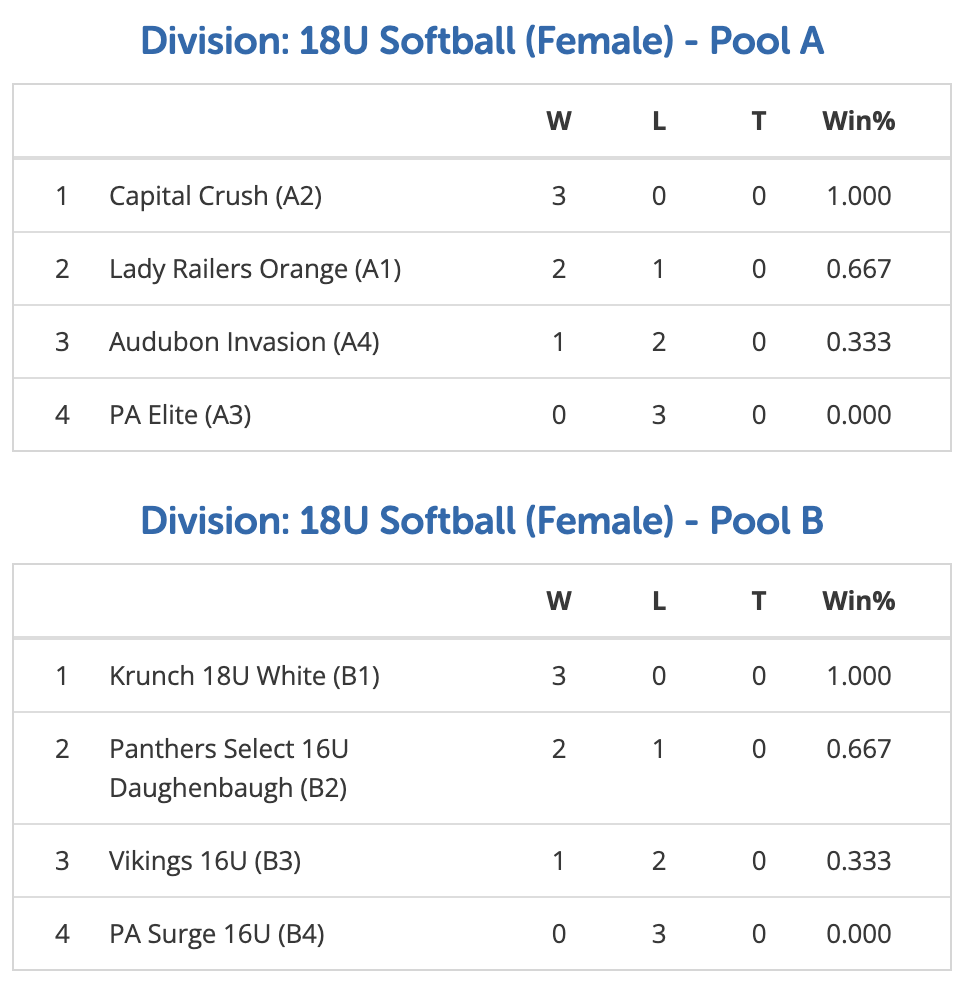This screenshot has height=990, width=970.
Task: Select PA Surge 16U's 0.000 win percentage
Action: tap(859, 934)
